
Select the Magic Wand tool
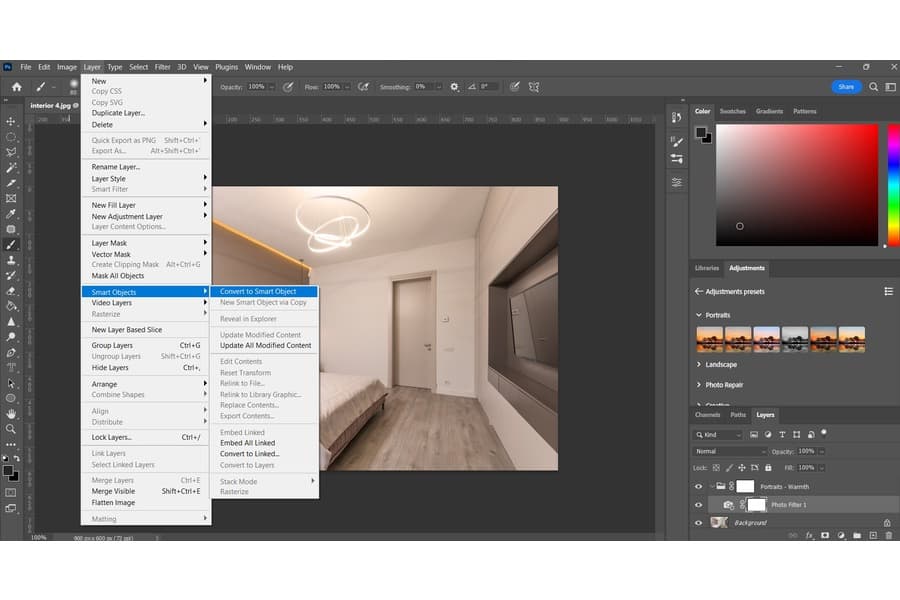coord(11,168)
